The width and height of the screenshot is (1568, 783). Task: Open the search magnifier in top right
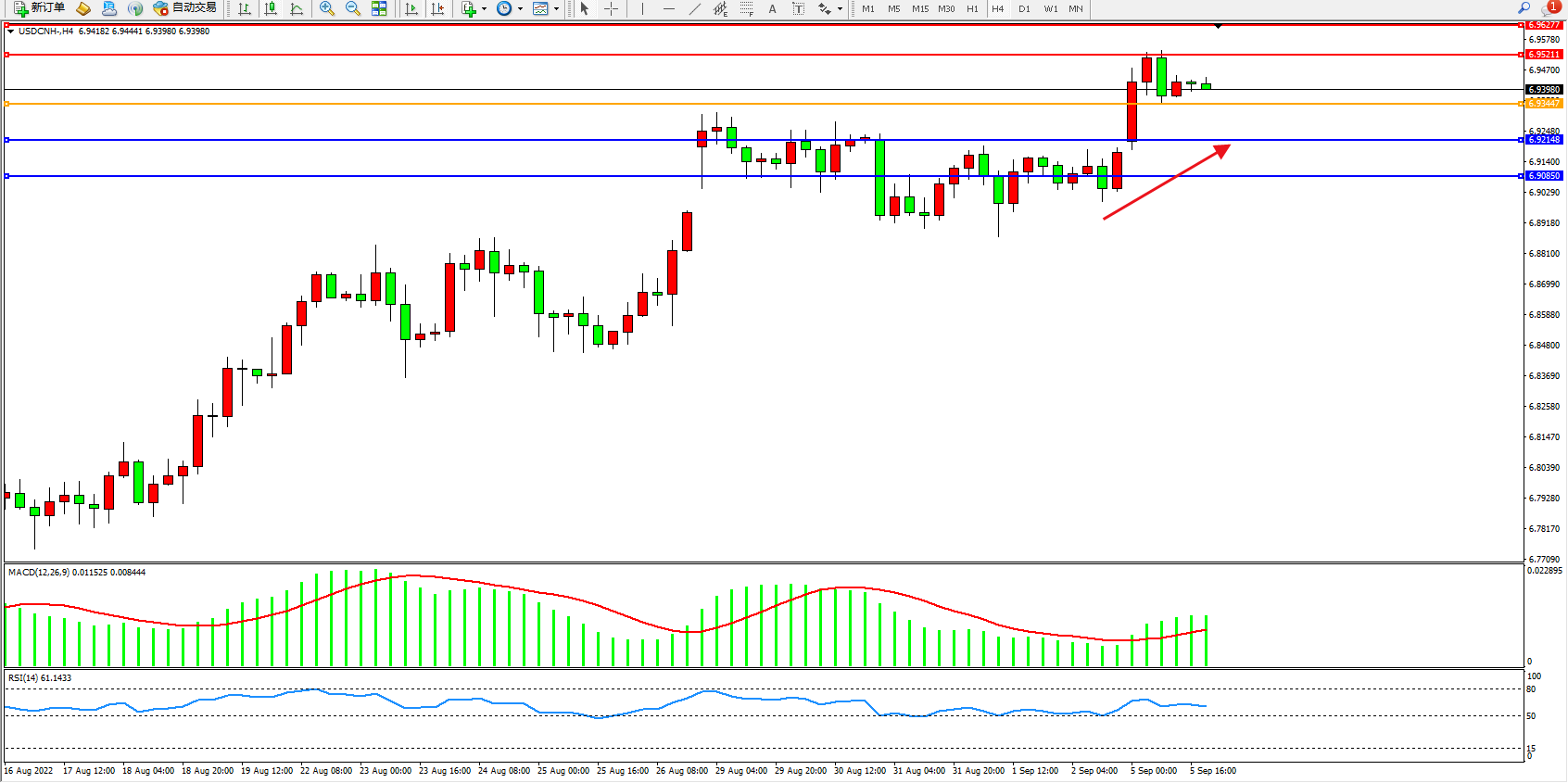click(x=1524, y=8)
